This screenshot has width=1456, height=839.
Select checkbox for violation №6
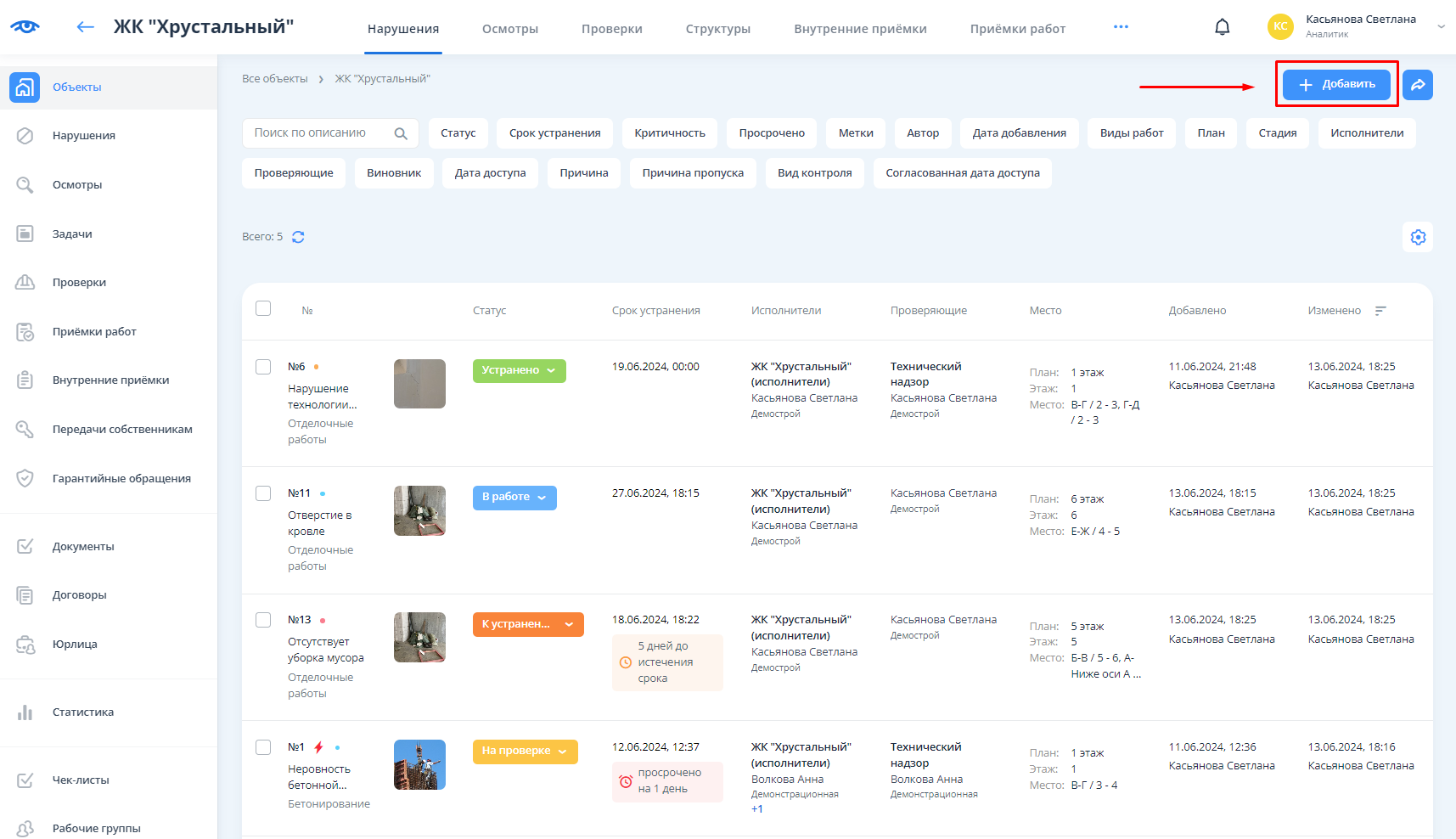tap(263, 367)
